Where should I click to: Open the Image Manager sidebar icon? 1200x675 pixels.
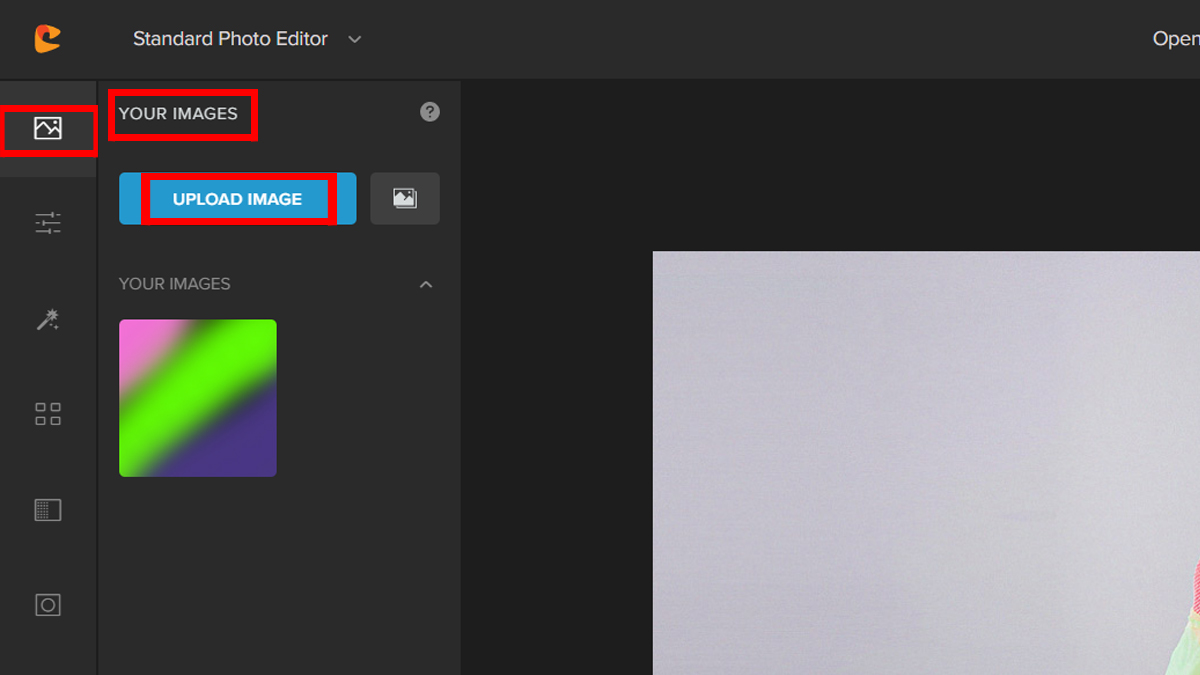(48, 129)
